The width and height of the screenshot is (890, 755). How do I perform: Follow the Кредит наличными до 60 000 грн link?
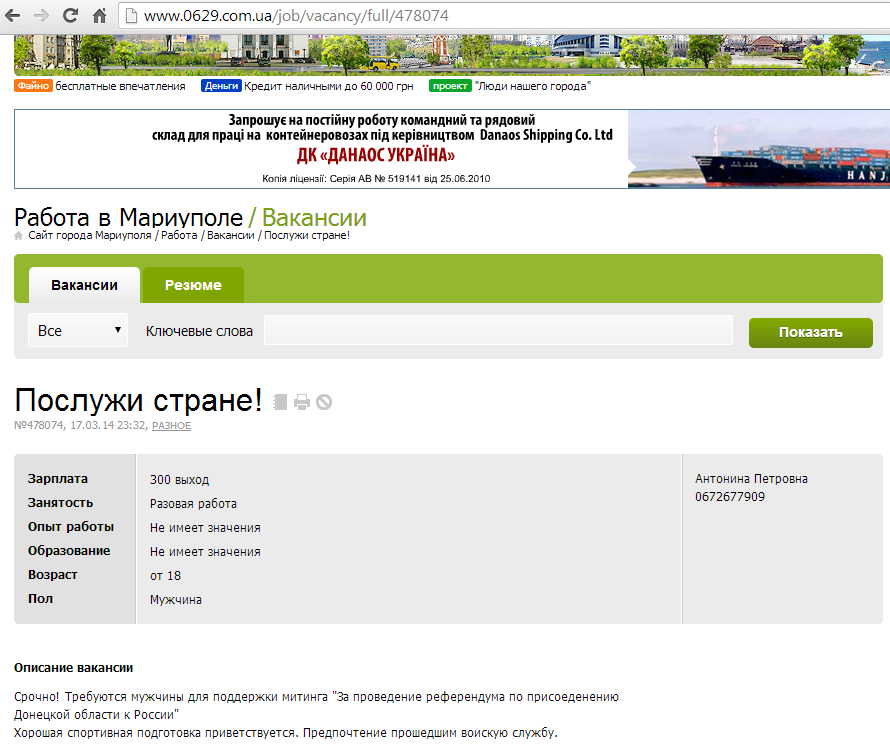[330, 86]
